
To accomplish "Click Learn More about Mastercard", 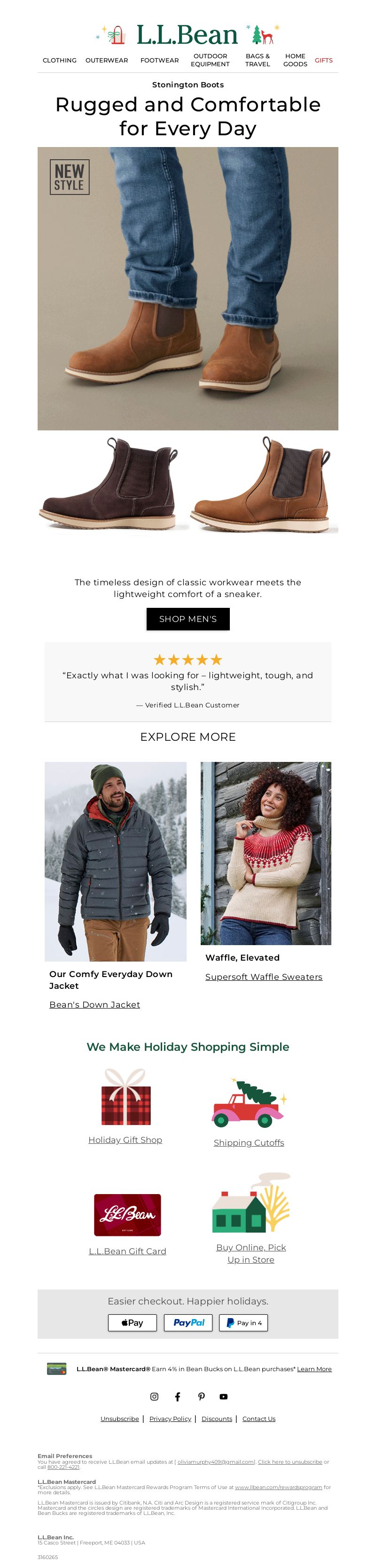I will [x=314, y=1368].
